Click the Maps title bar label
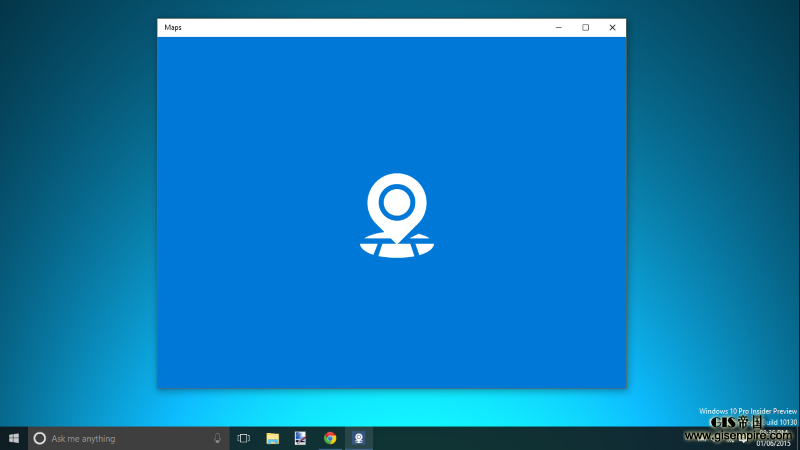This screenshot has width=800, height=450. click(173, 28)
